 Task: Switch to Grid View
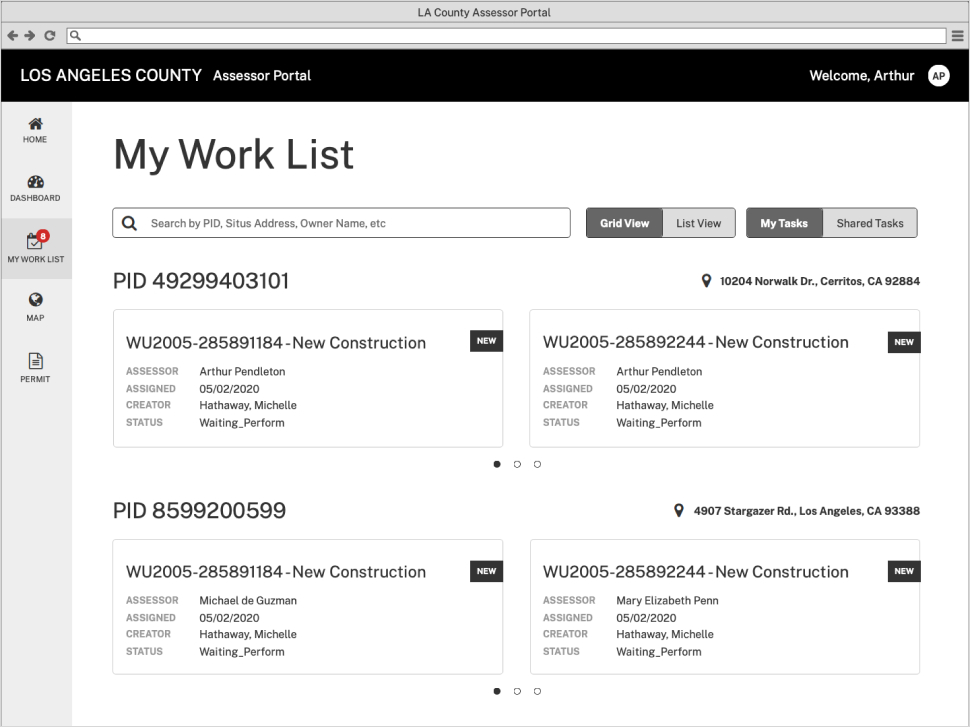[x=624, y=223]
